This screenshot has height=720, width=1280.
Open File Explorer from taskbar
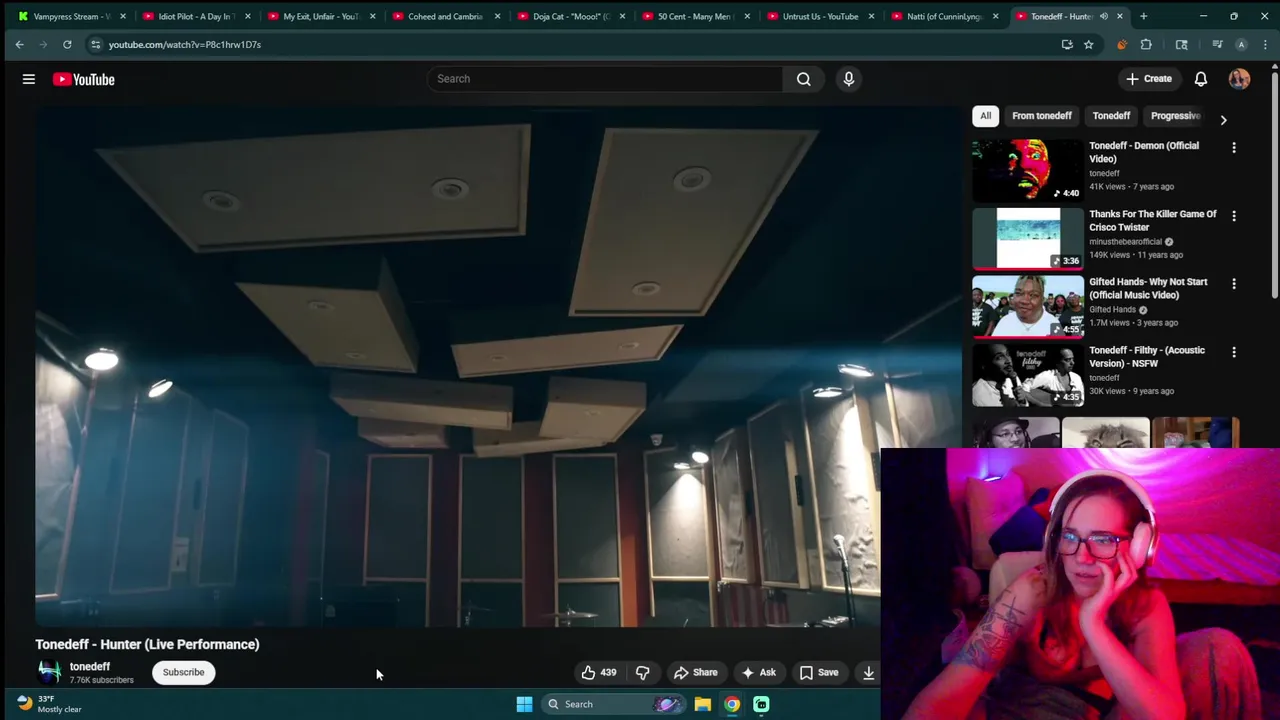703,704
